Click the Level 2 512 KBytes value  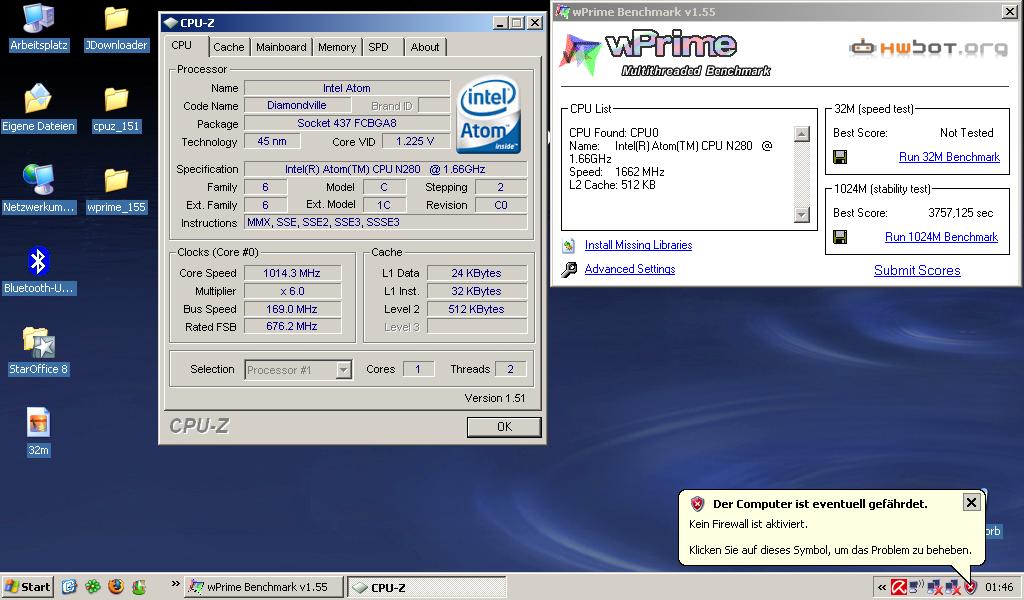(x=476, y=309)
